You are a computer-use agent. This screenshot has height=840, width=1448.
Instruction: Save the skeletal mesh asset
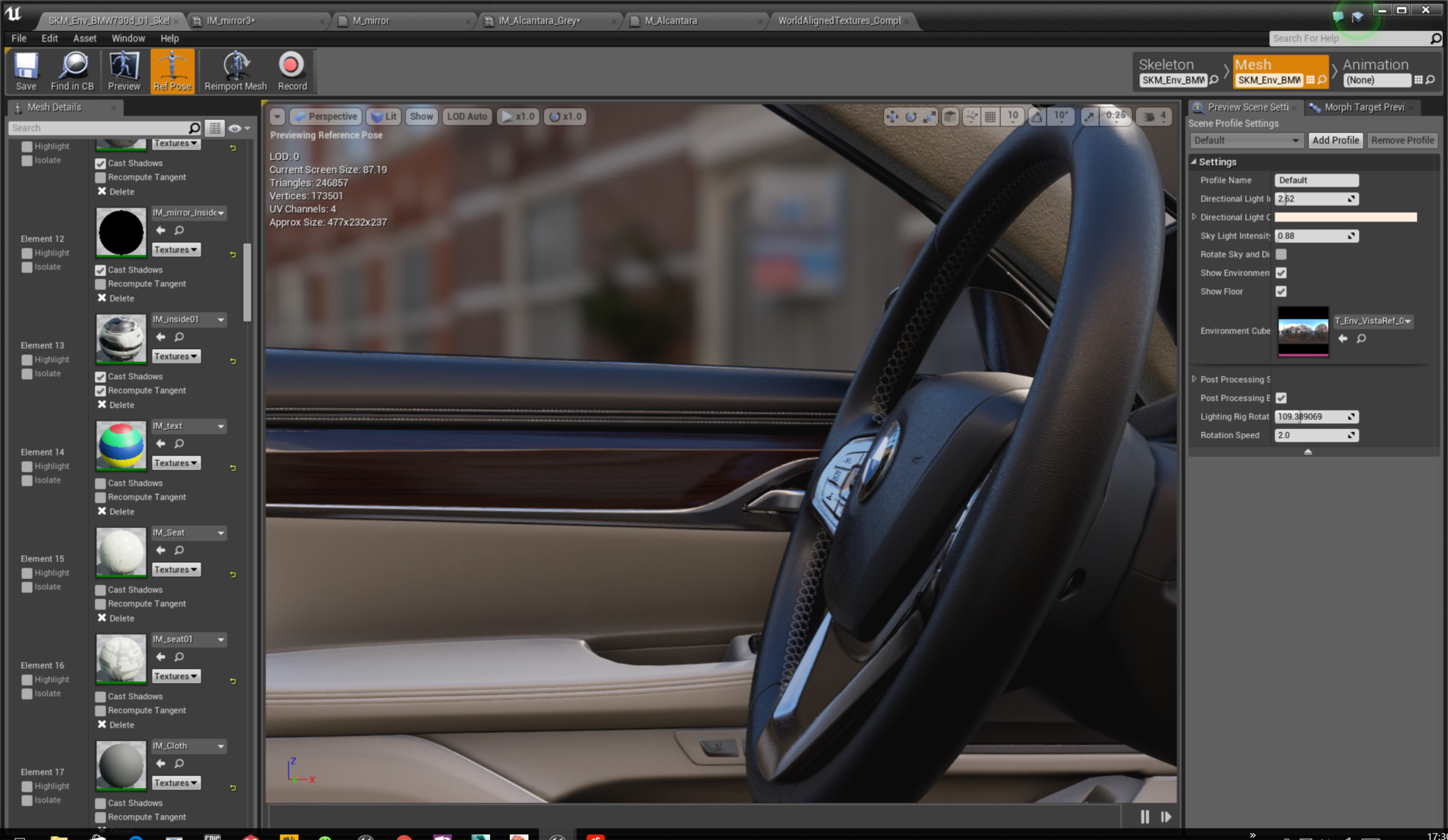point(26,70)
